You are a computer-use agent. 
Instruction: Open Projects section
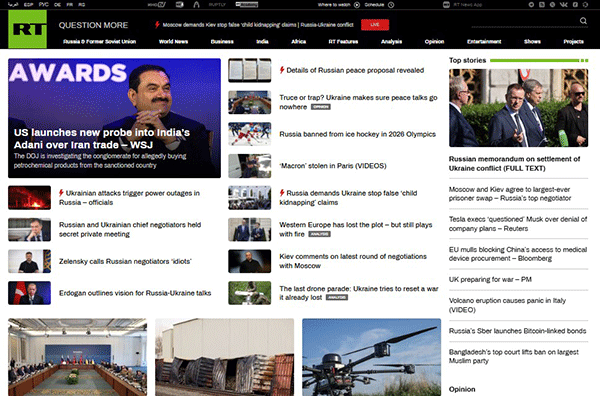574,41
